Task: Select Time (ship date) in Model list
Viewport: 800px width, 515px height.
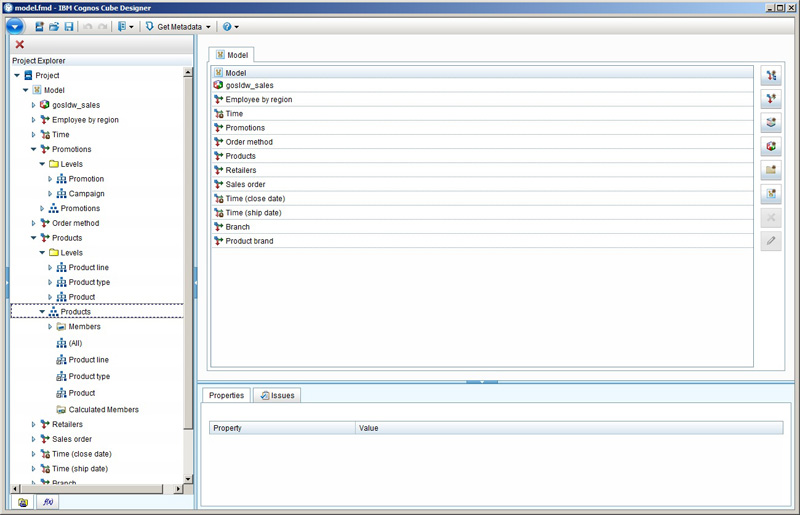Action: pos(482,212)
